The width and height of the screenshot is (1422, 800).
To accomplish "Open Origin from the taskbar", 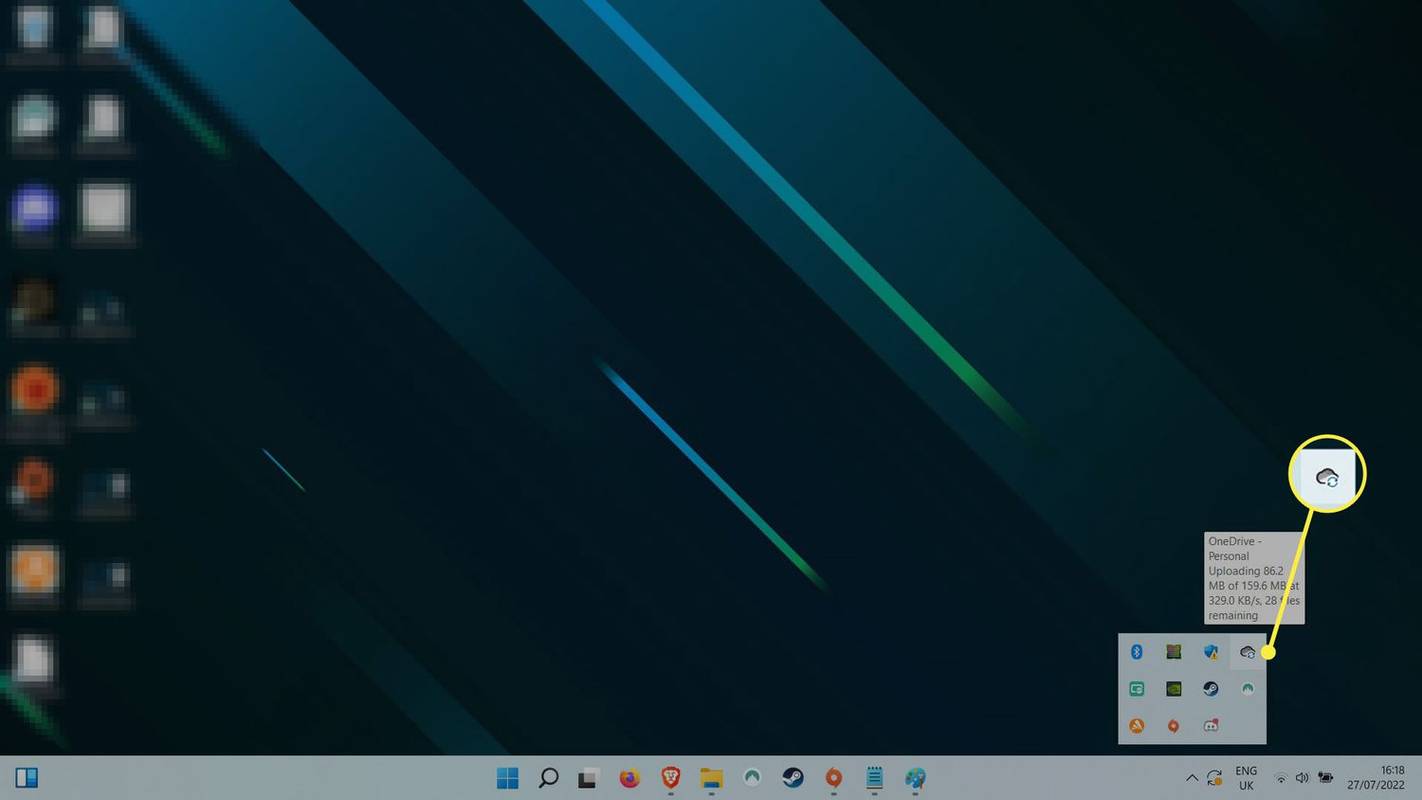I will [x=834, y=778].
